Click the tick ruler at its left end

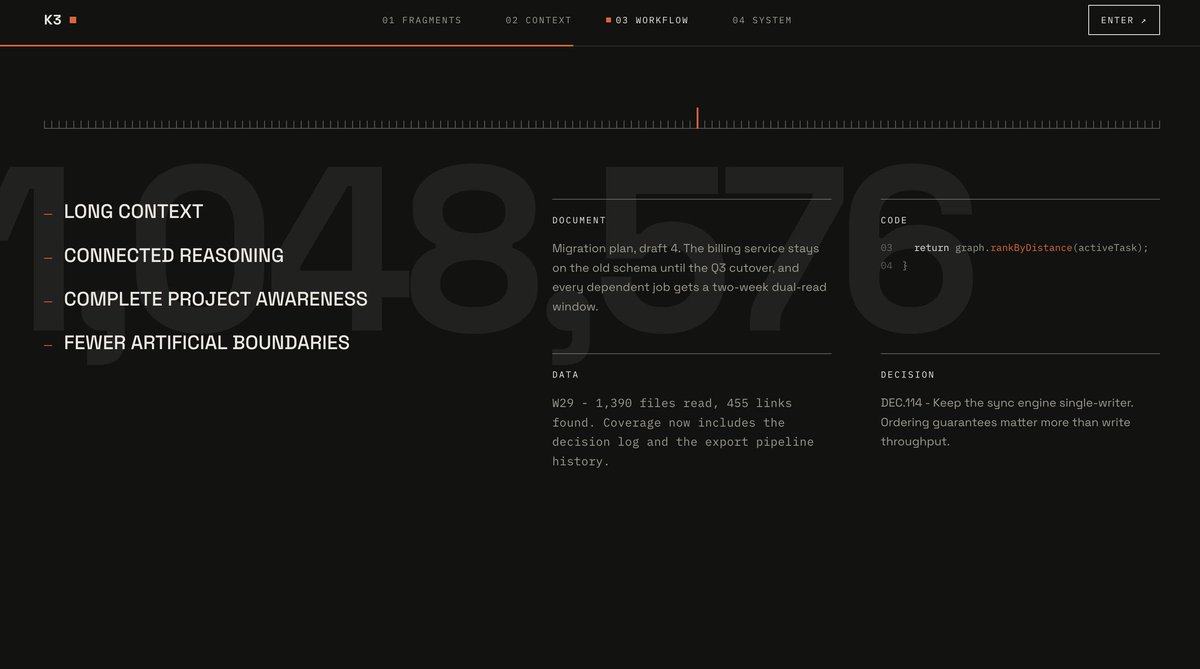47,125
